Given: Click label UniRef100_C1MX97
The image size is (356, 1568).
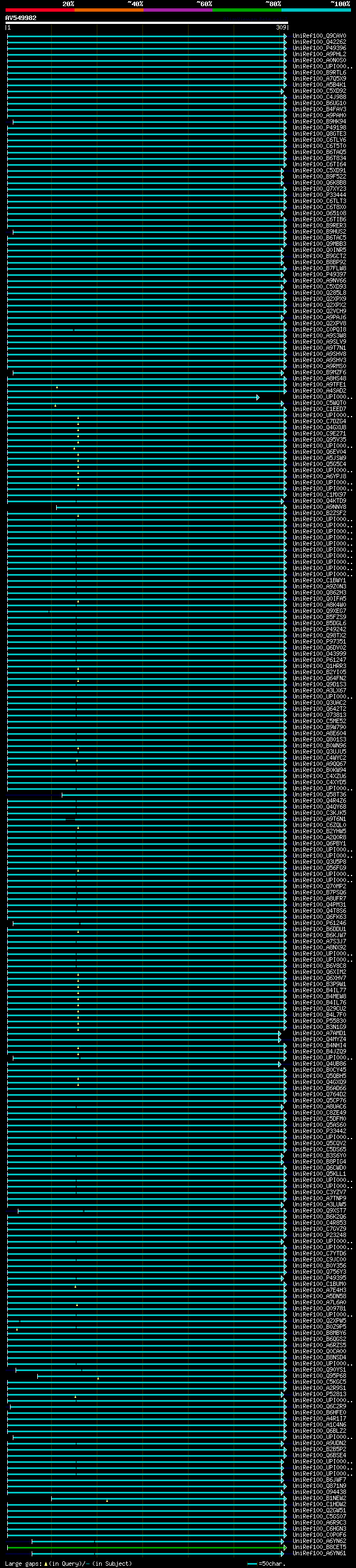Looking at the screenshot, I should pos(319,495).
